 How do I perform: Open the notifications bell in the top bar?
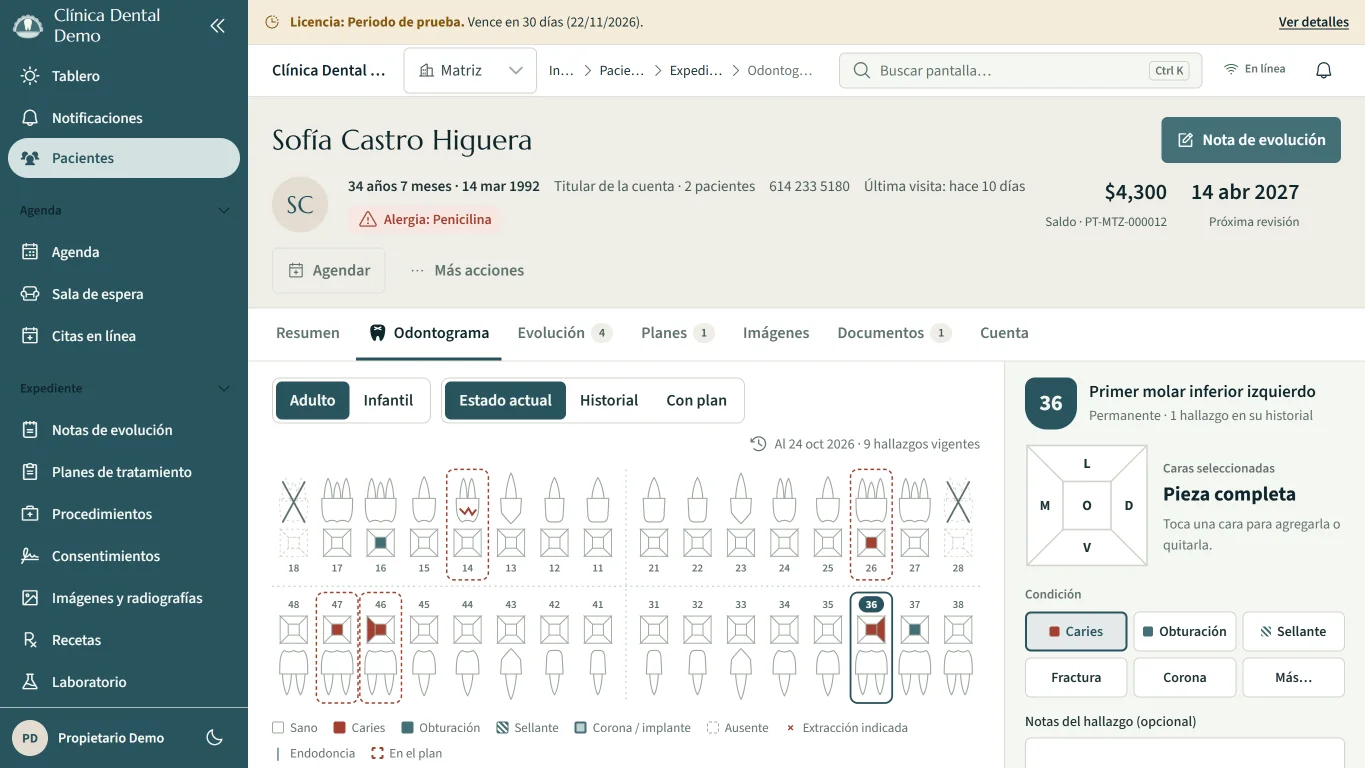coord(1323,70)
